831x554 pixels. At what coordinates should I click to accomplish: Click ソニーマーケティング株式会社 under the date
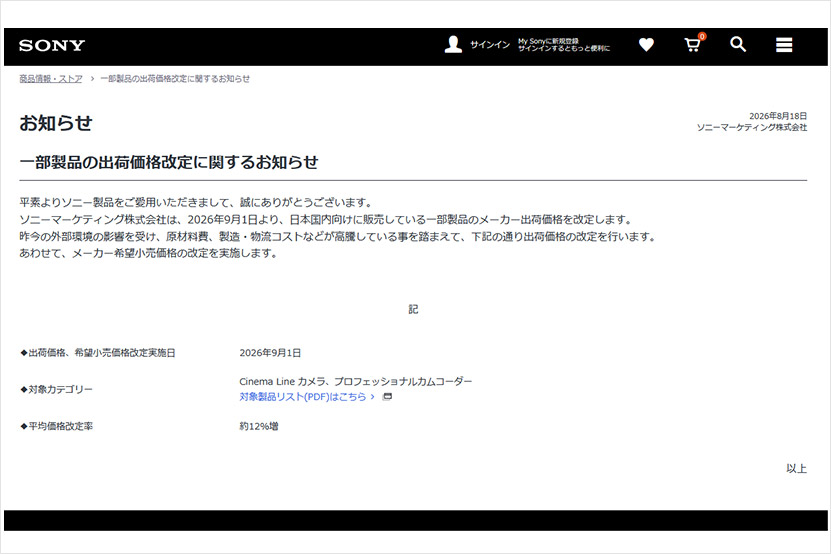pyautogui.click(x=752, y=127)
